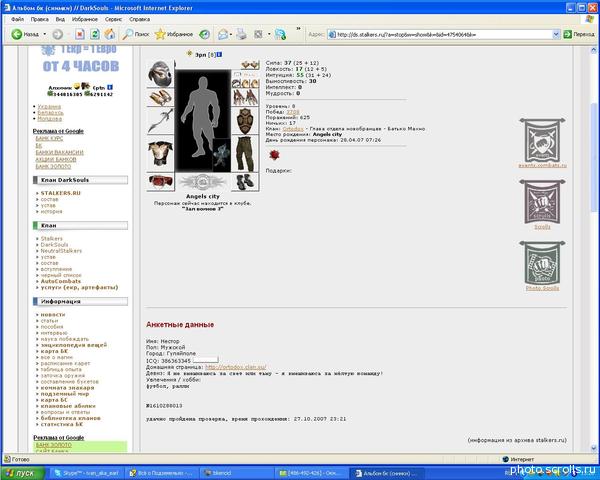Click the info icon next to Эрл
Viewport: 600px width, 480px height.
(219, 55)
